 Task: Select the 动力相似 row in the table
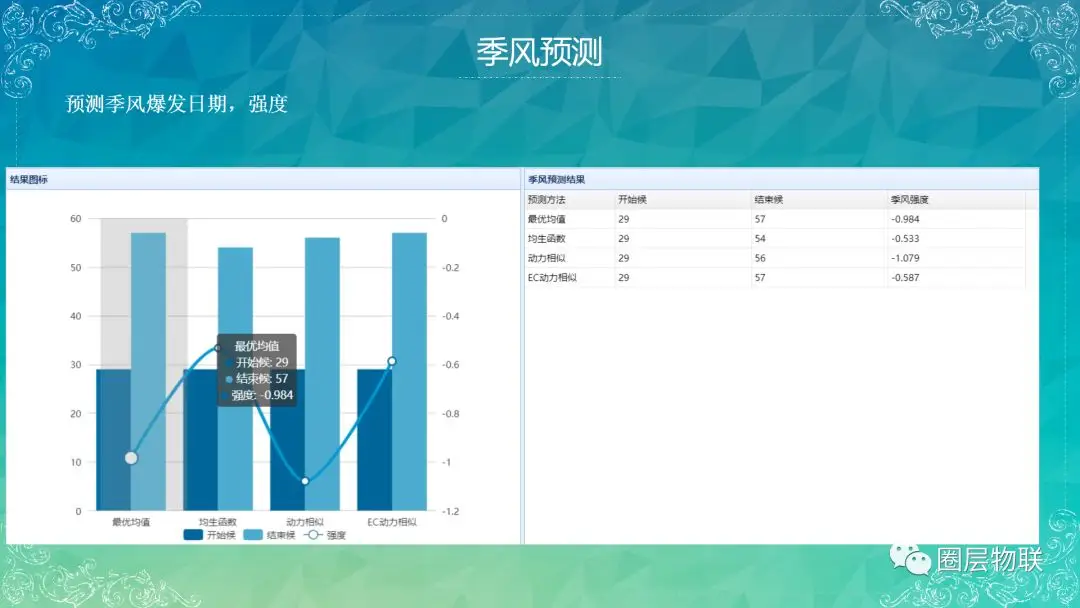point(775,258)
